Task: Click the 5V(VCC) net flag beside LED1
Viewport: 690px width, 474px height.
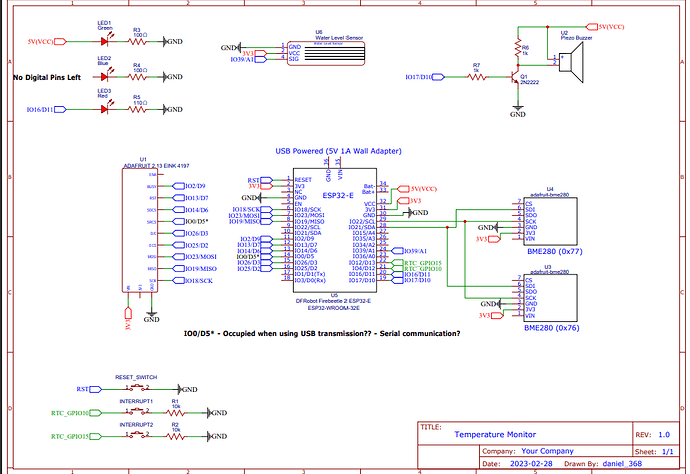Action: pos(47,41)
